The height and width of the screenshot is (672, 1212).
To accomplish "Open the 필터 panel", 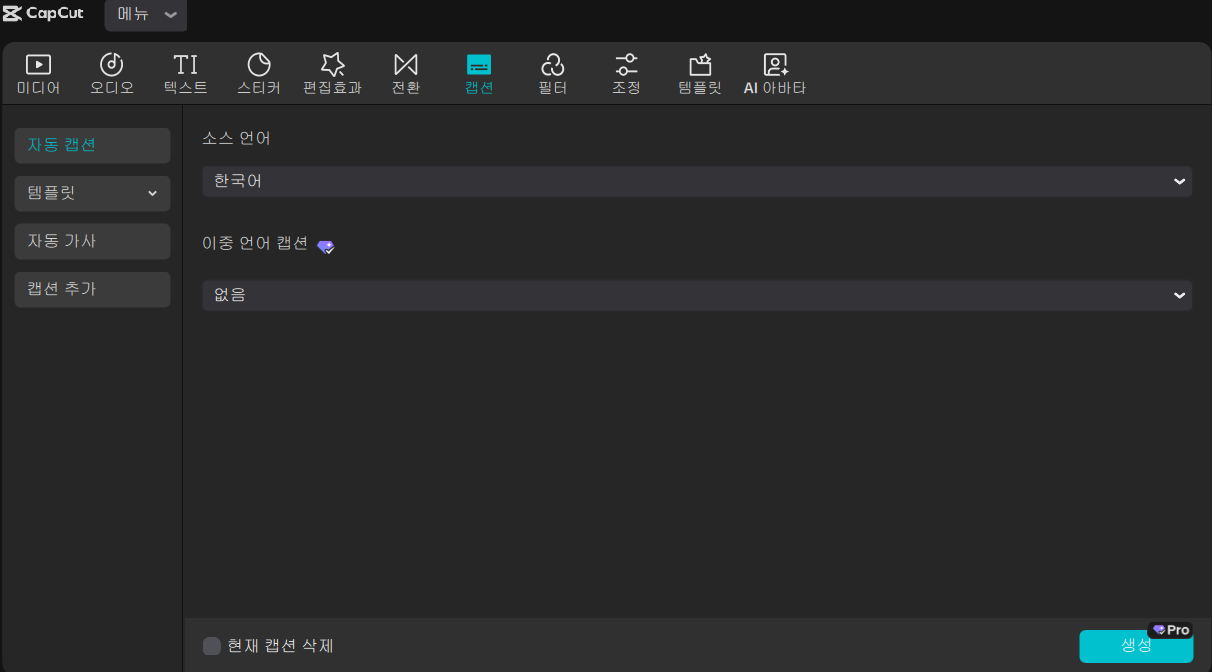I will [553, 72].
